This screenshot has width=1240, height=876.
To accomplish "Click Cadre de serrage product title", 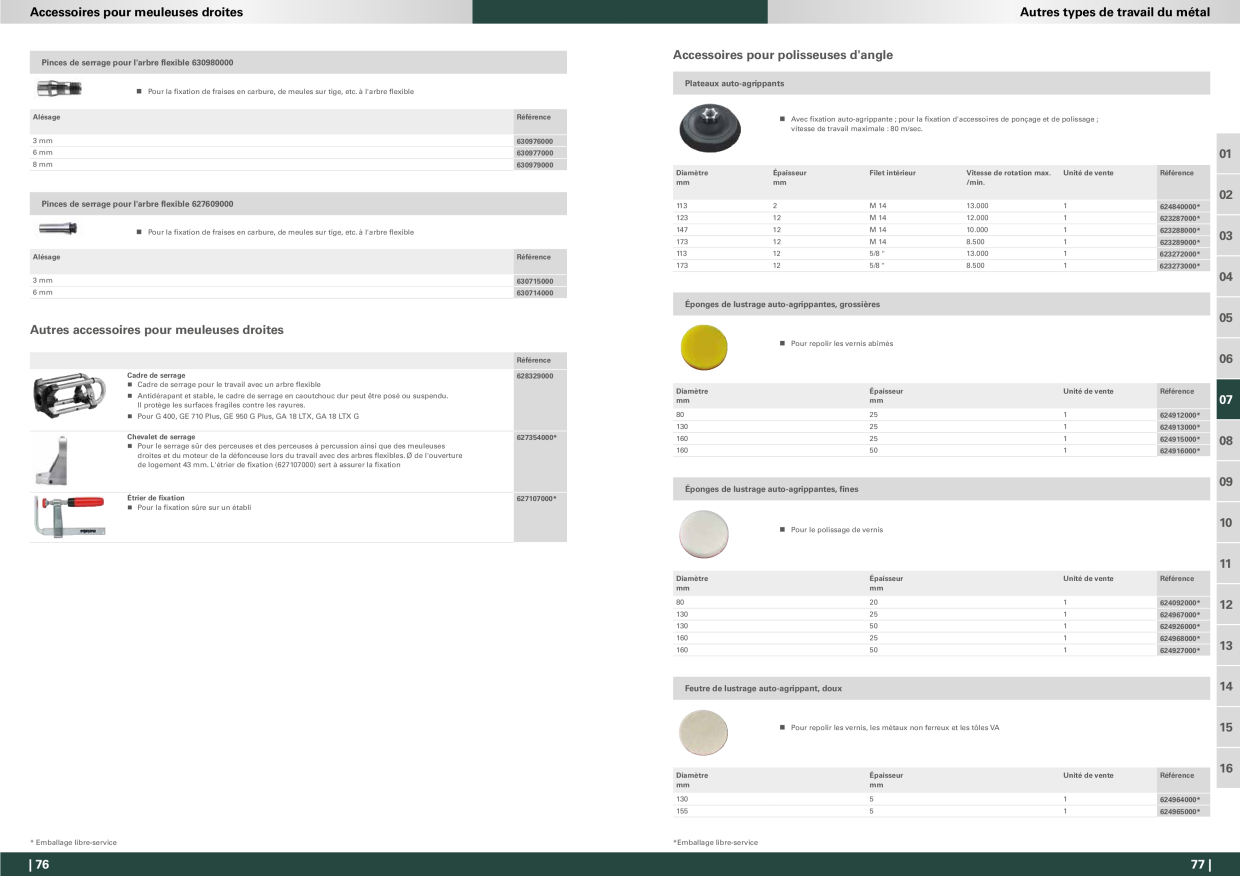I will [x=156, y=376].
